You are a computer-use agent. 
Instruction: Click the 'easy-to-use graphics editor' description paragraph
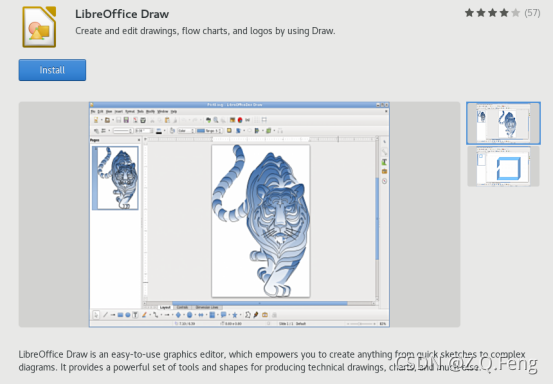pos(272,361)
